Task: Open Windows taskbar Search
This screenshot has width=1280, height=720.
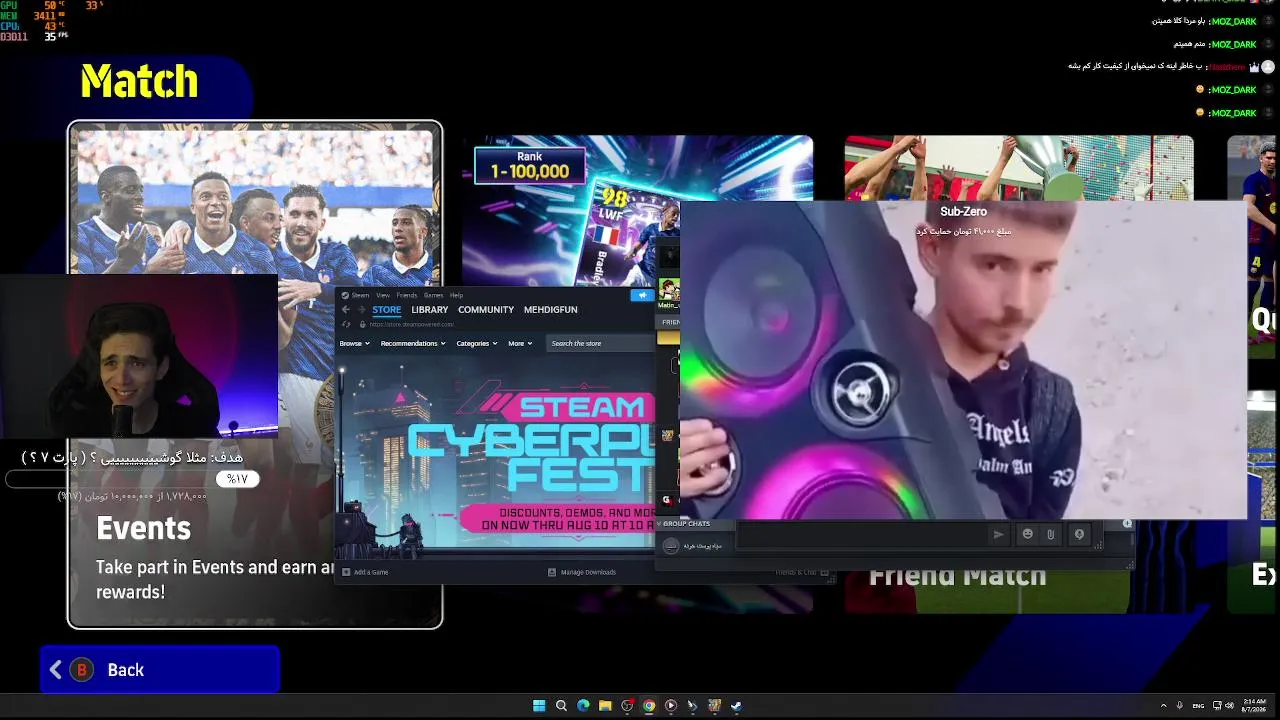Action: click(561, 706)
